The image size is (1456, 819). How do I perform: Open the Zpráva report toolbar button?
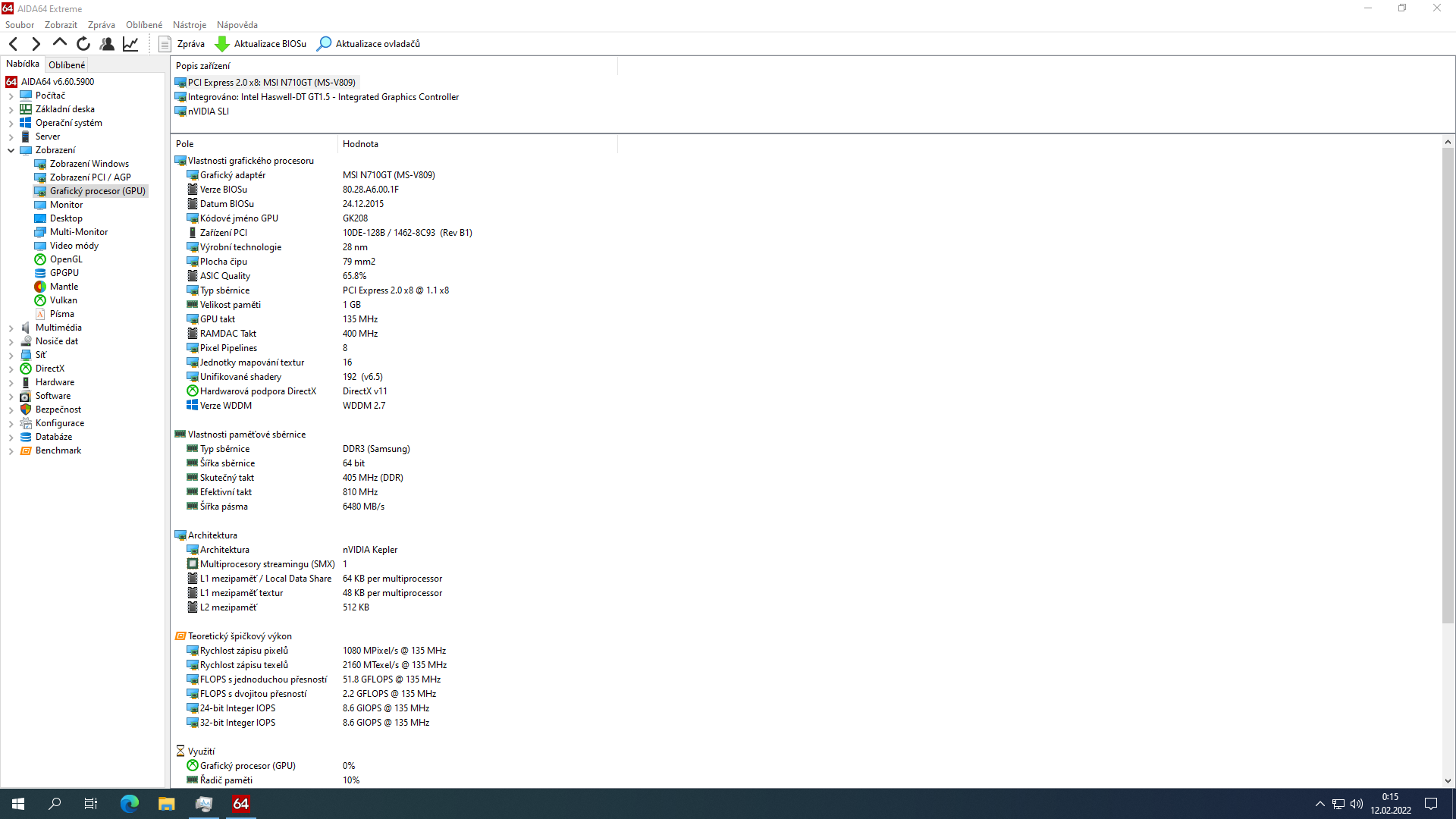click(x=182, y=44)
